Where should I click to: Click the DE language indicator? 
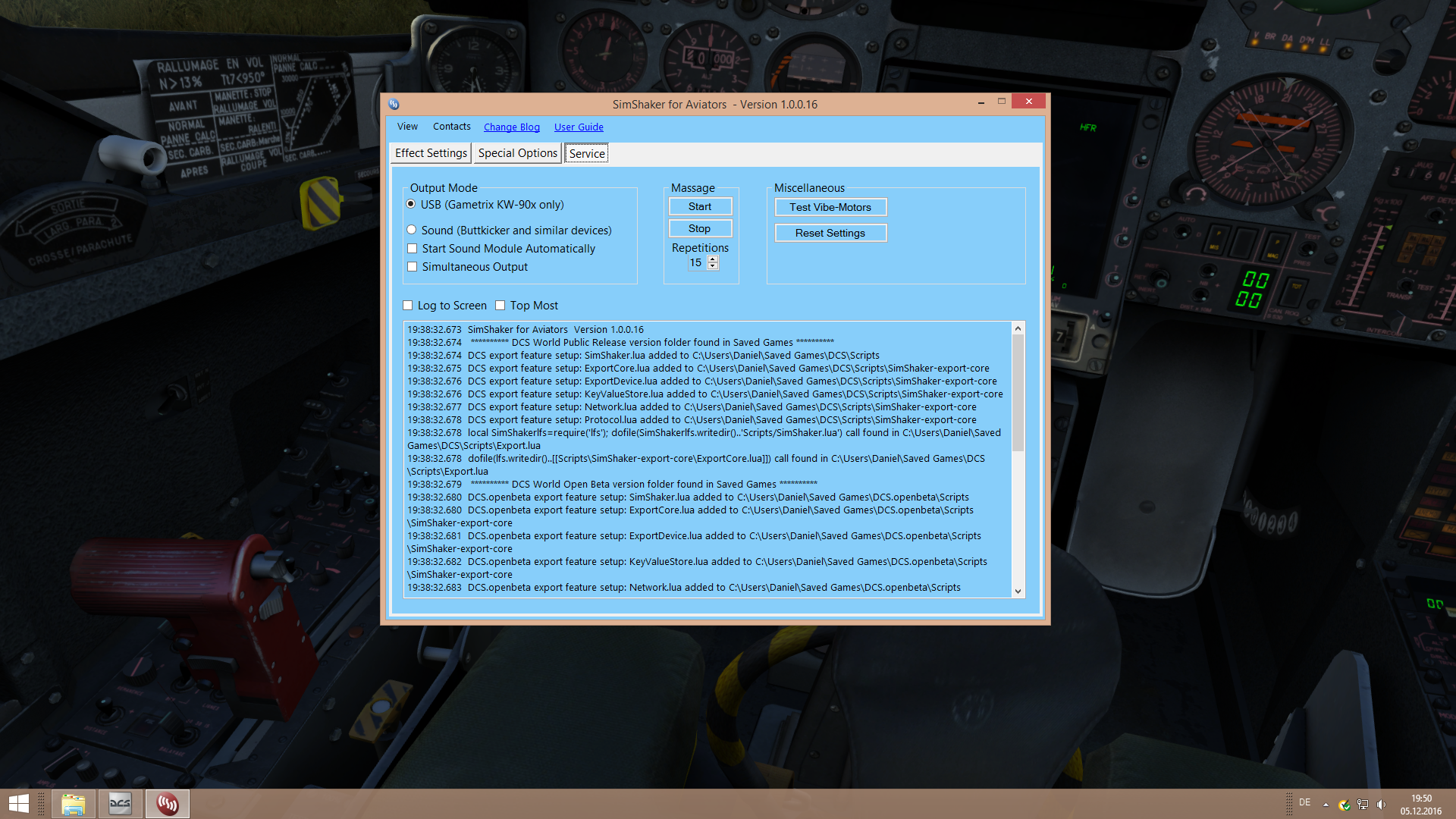pyautogui.click(x=1304, y=802)
